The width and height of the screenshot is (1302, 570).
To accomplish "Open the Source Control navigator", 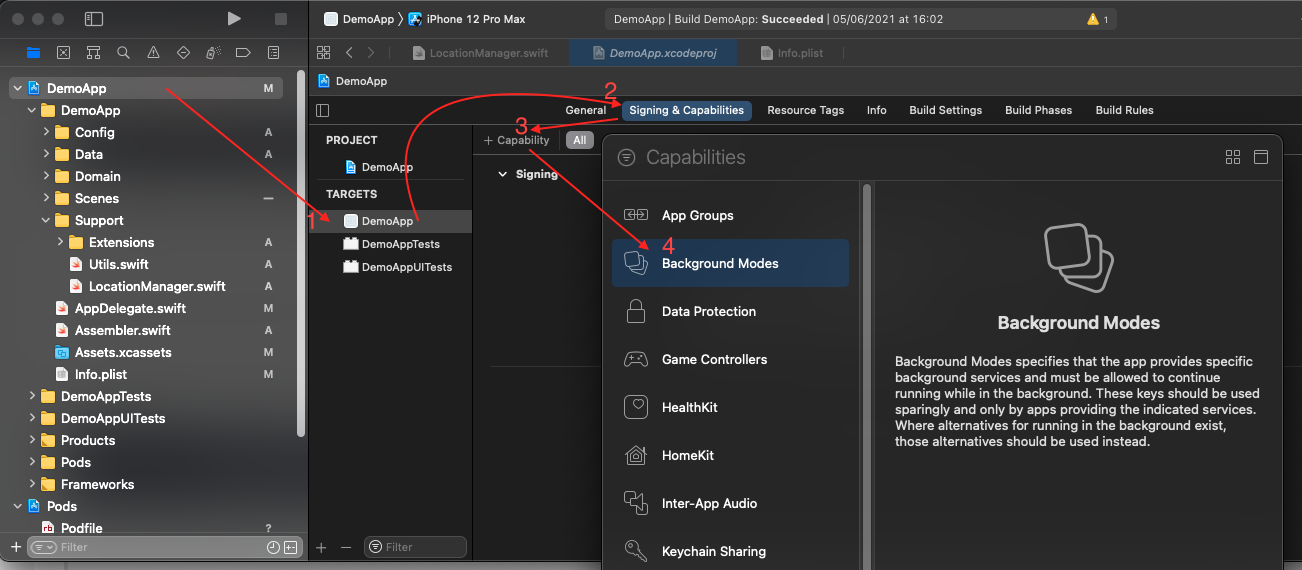I will click(x=64, y=53).
